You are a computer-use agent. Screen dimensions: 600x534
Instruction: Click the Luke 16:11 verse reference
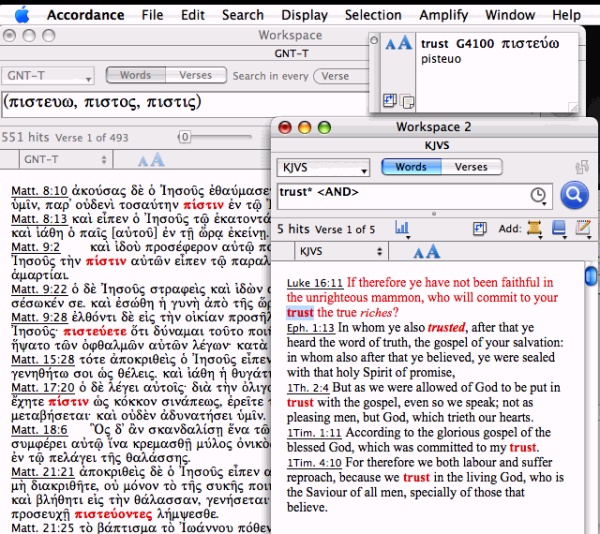point(315,283)
